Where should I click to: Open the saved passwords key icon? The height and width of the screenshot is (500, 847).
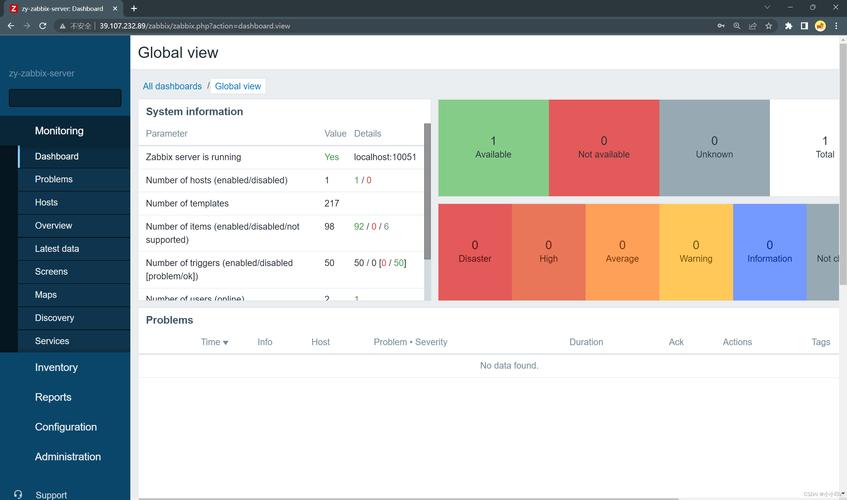(x=721, y=25)
